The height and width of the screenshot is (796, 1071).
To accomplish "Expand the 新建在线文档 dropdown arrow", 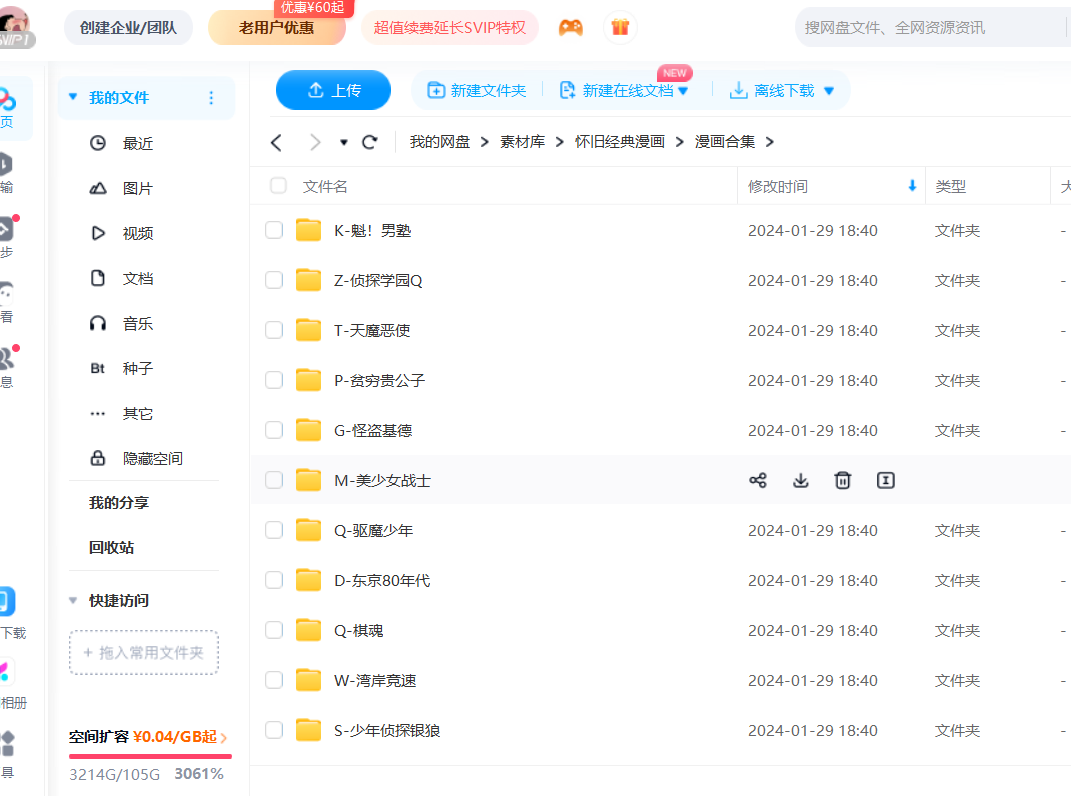I will coord(684,91).
